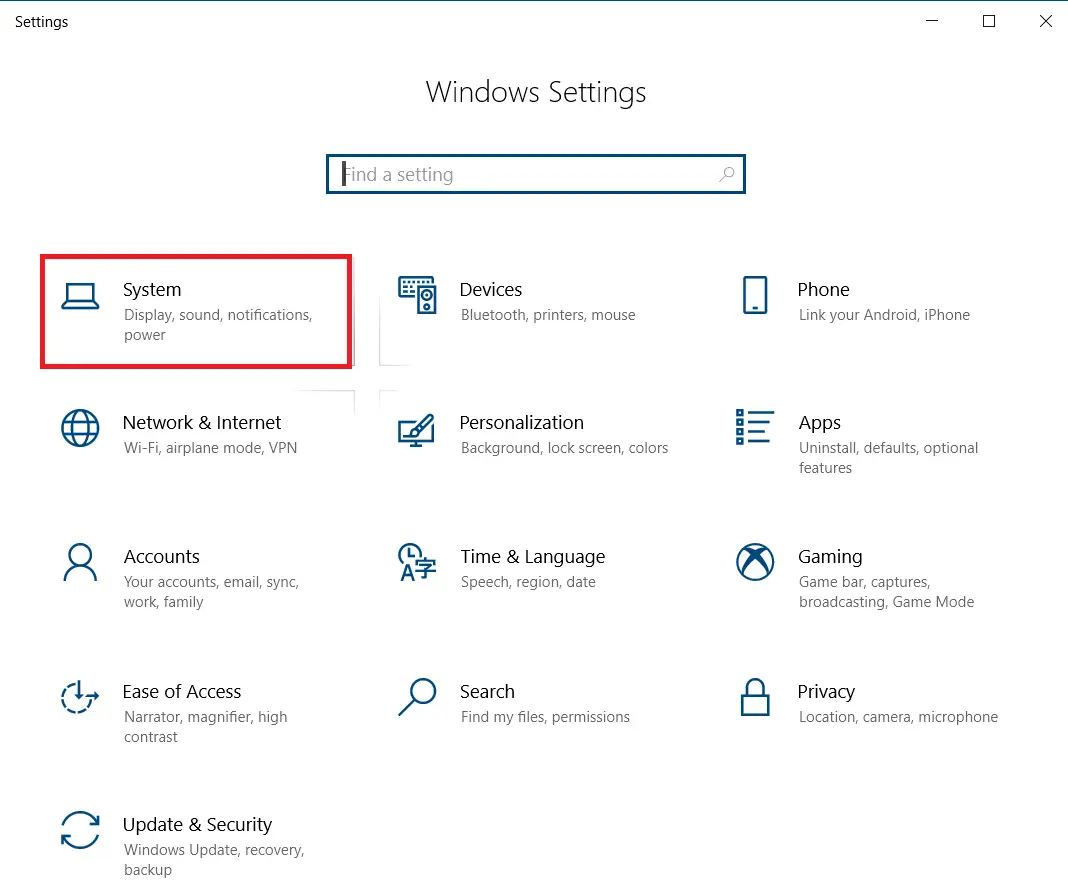Image resolution: width=1068 pixels, height=893 pixels.
Task: Click the Devices keyboard-speaker icon
Action: (x=417, y=295)
